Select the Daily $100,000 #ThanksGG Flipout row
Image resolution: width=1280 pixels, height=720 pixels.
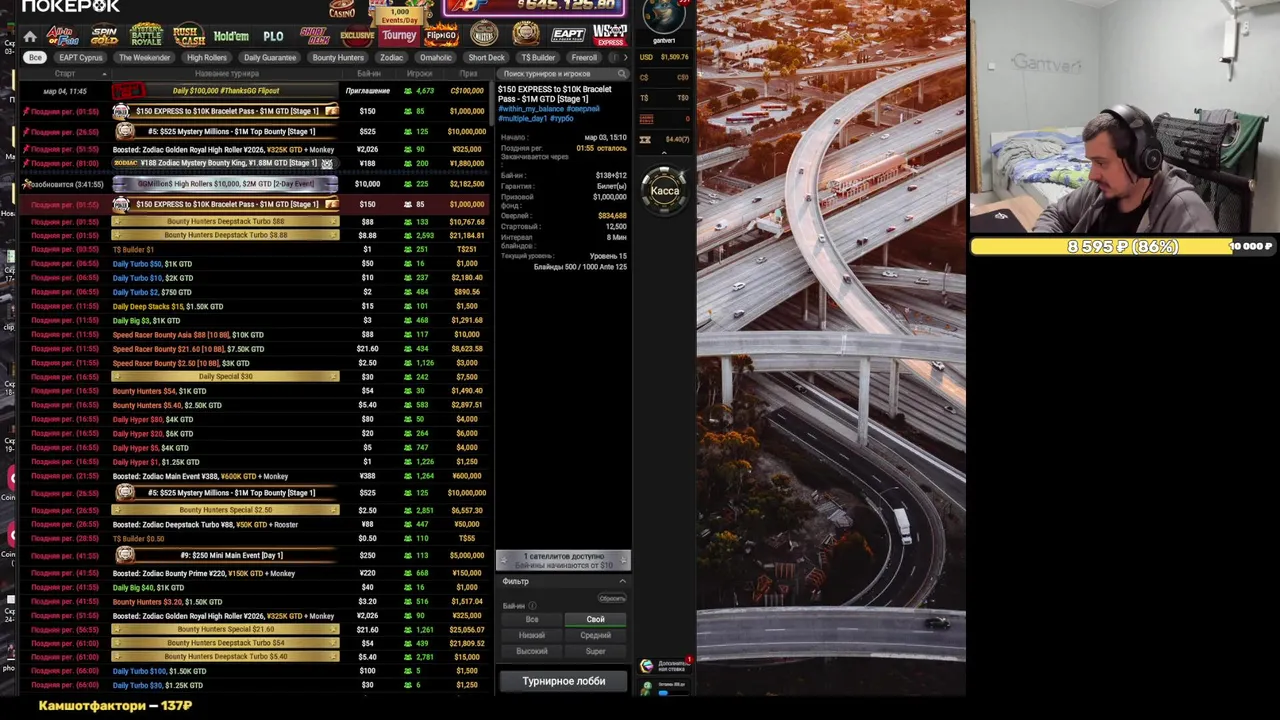(255, 91)
